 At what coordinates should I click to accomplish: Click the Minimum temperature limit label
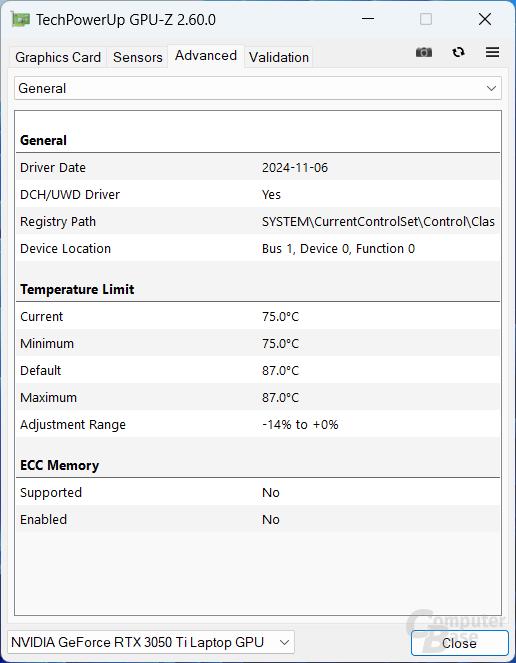[47, 343]
